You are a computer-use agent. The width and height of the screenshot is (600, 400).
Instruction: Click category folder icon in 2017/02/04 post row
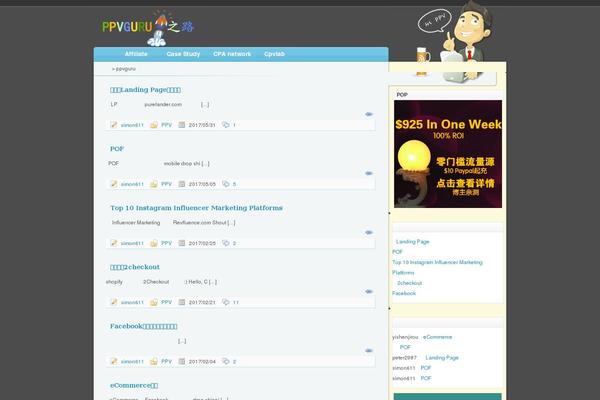(154, 361)
